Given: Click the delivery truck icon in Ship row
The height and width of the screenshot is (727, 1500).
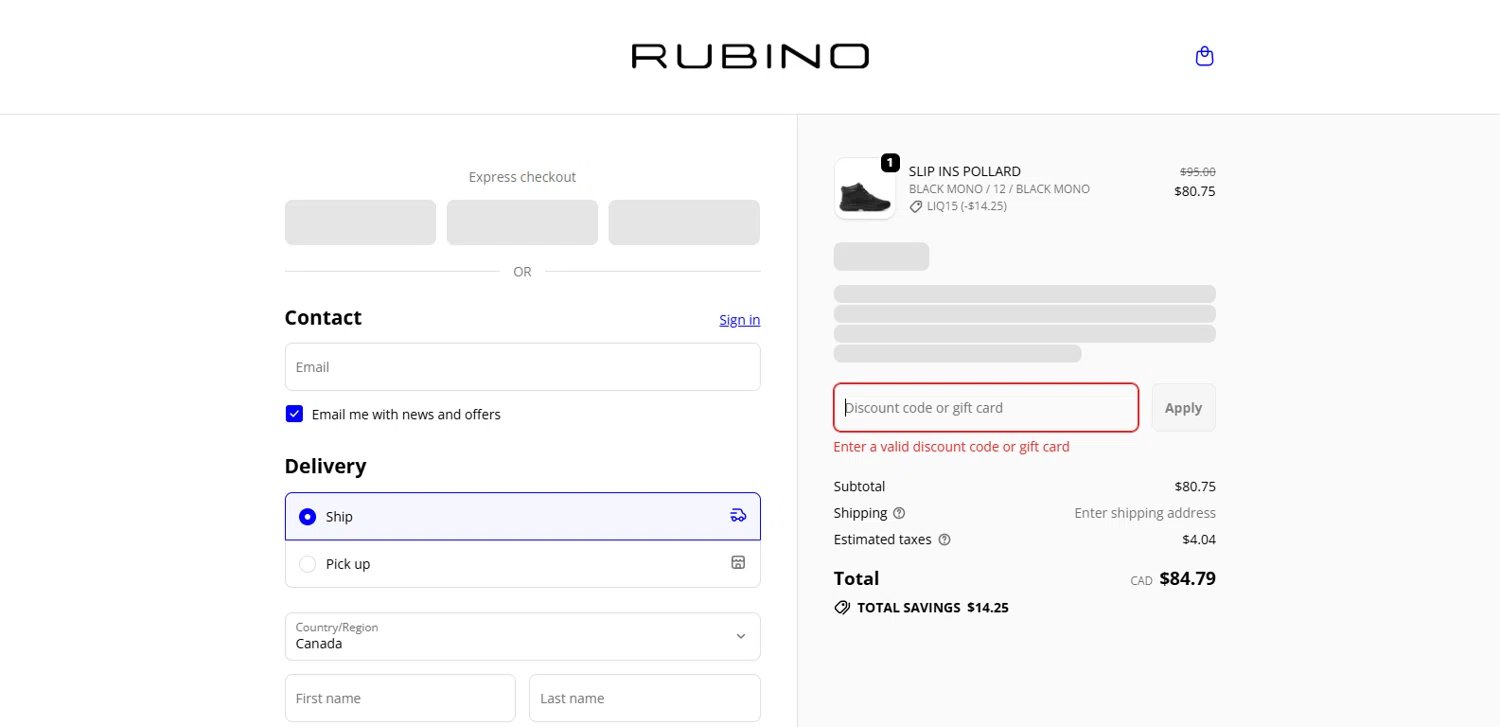Looking at the screenshot, I should click(x=738, y=516).
